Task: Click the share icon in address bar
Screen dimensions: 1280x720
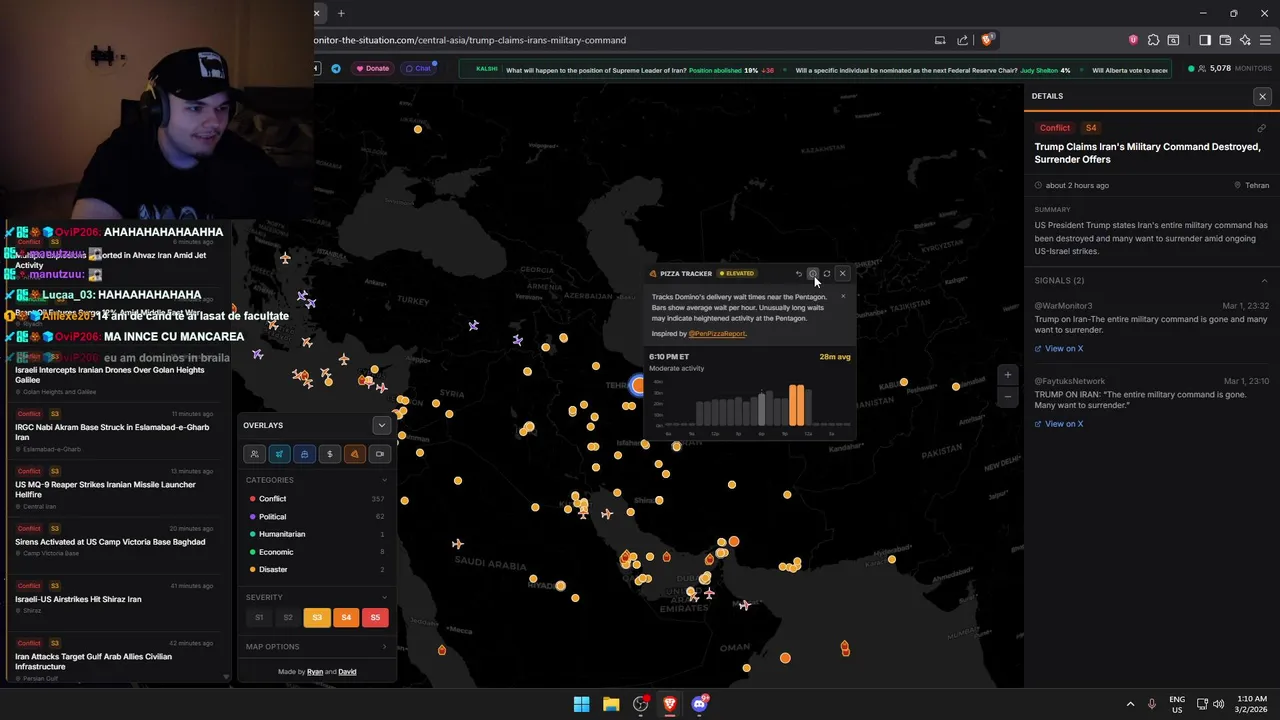Action: pos(962,40)
